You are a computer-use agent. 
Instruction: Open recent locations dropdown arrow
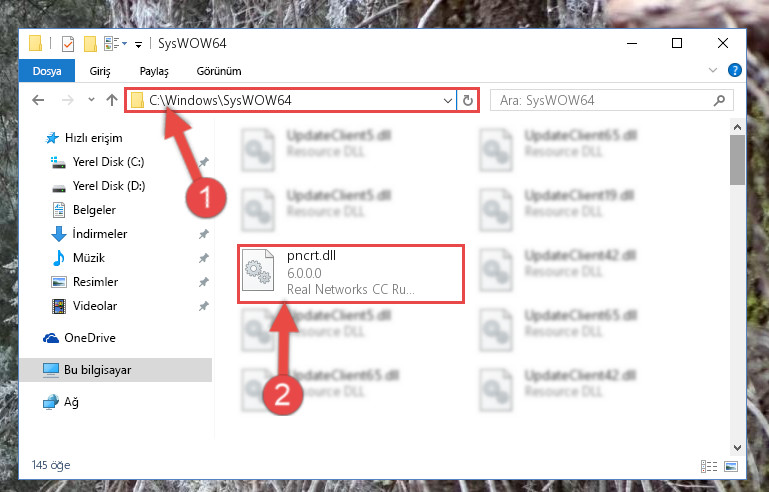[91, 100]
